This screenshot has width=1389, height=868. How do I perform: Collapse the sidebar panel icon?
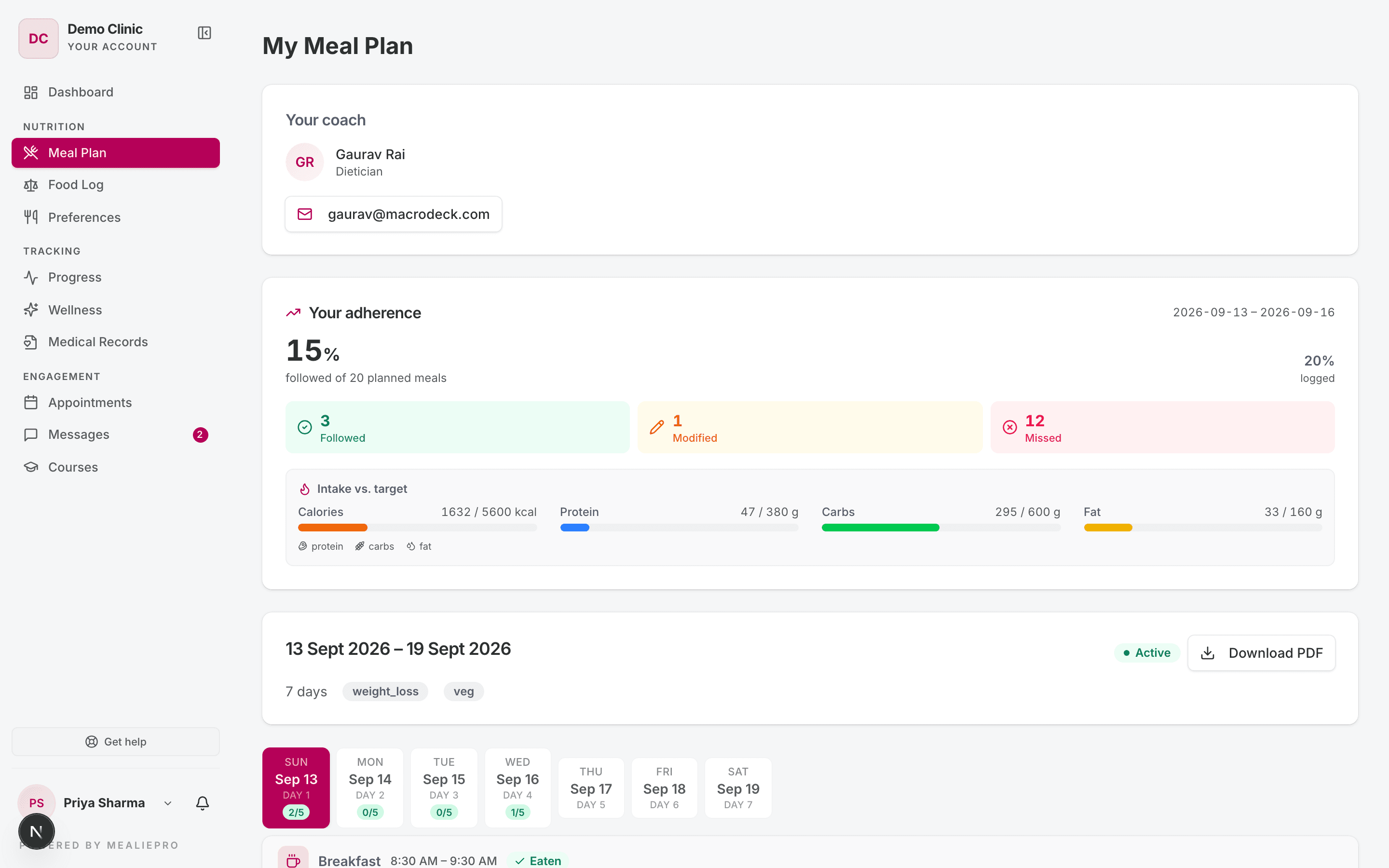[x=204, y=33]
